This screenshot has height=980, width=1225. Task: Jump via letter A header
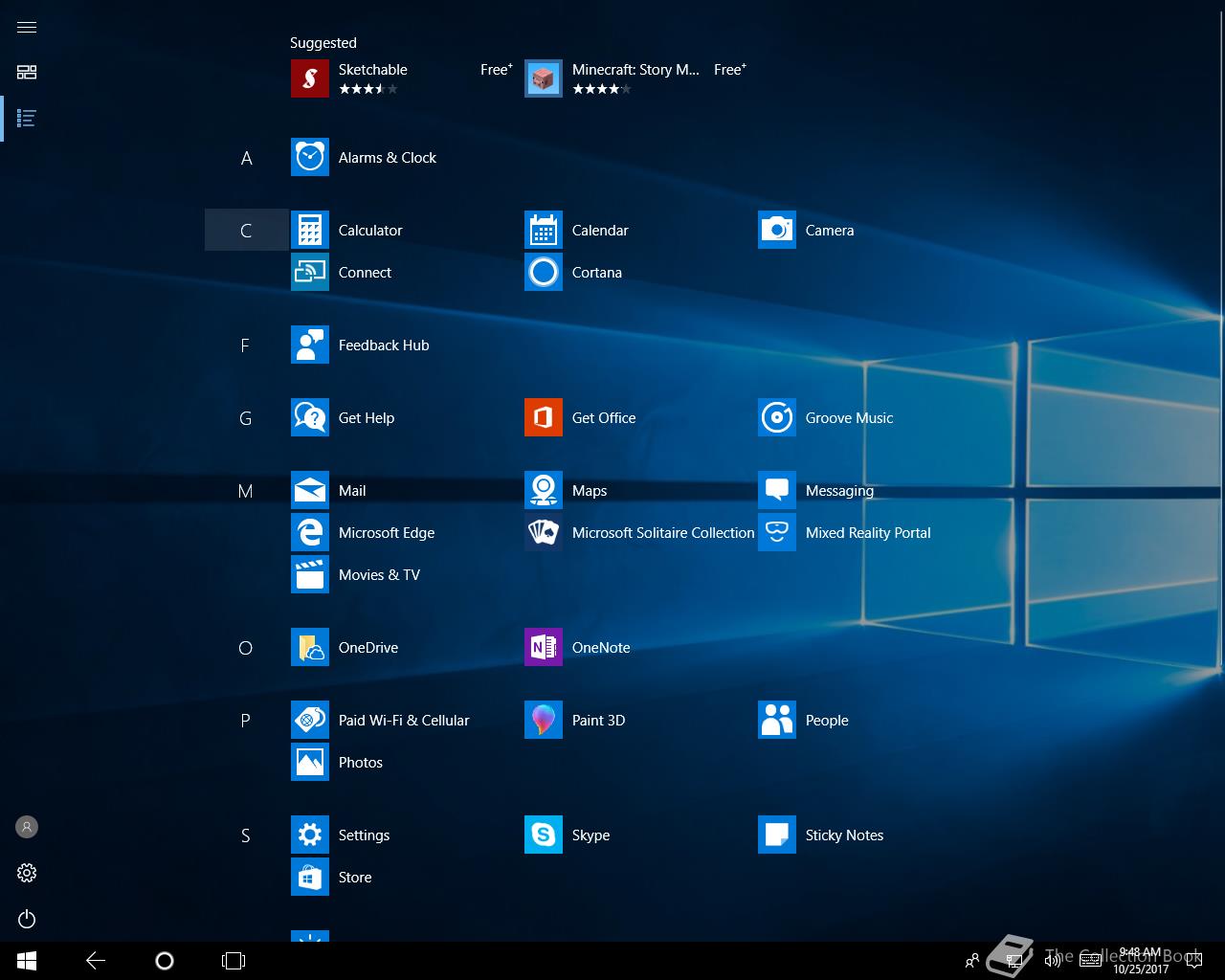(x=246, y=158)
